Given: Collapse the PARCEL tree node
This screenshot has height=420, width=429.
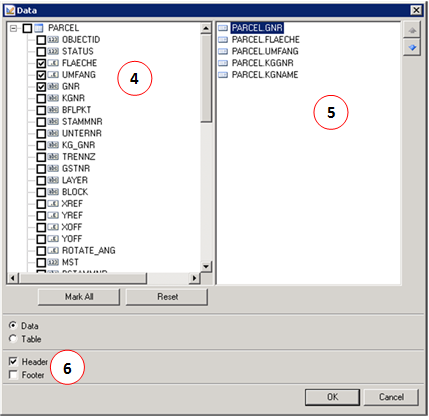Looking at the screenshot, I should click(x=13, y=28).
